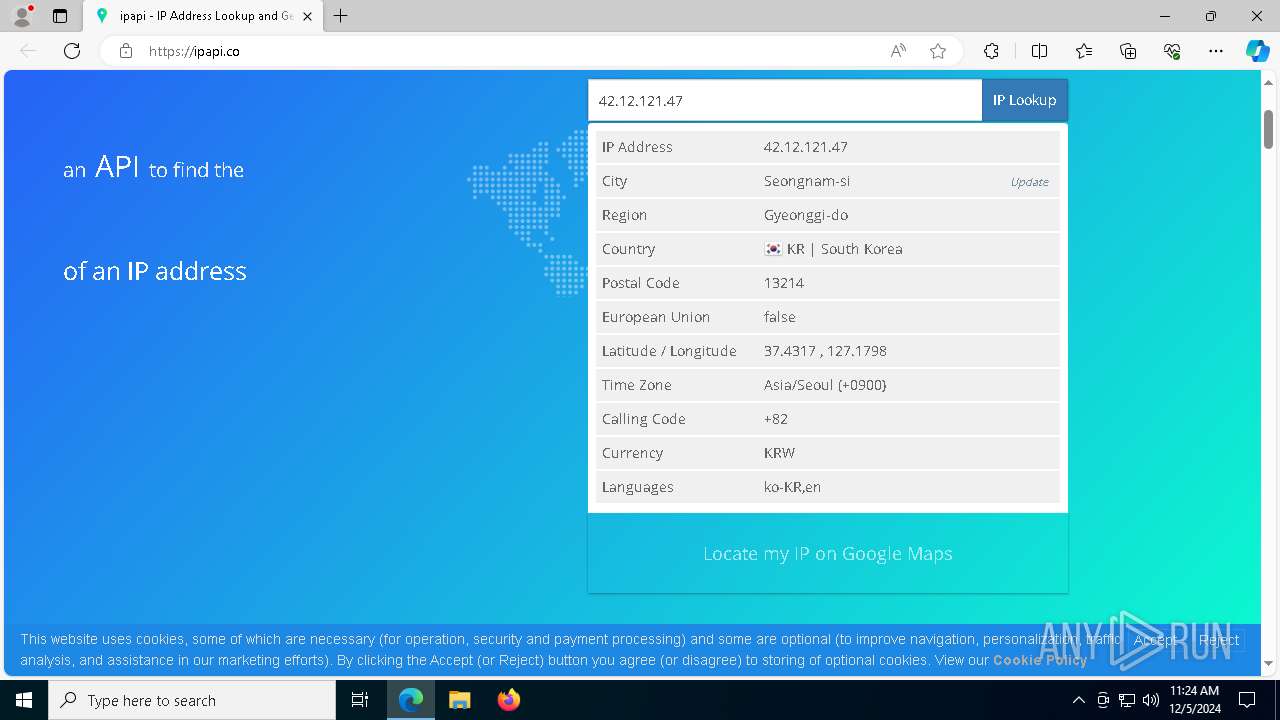Click the Cookie Policy link
This screenshot has height=720, width=1280.
pyautogui.click(x=1040, y=660)
